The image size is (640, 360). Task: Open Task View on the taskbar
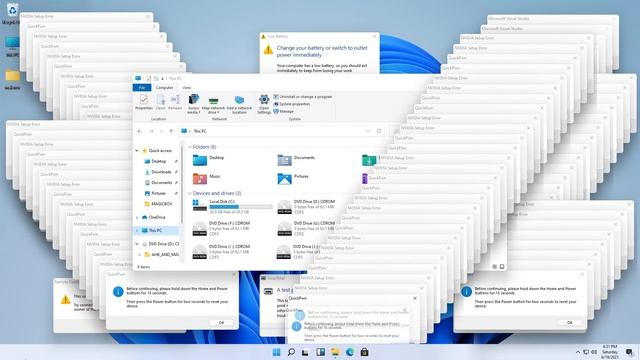pos(305,352)
